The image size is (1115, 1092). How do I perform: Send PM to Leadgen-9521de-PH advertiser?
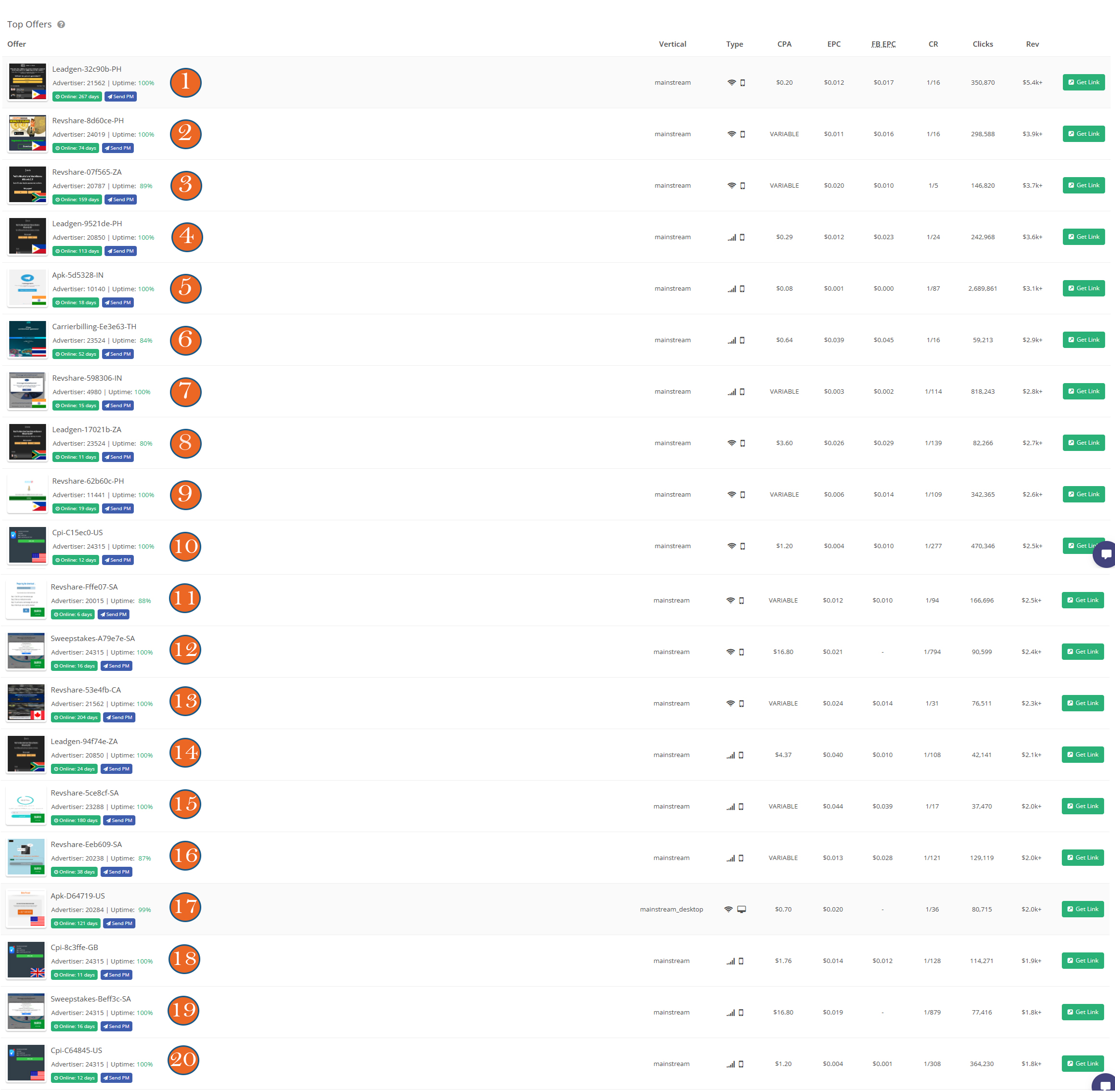click(x=120, y=251)
